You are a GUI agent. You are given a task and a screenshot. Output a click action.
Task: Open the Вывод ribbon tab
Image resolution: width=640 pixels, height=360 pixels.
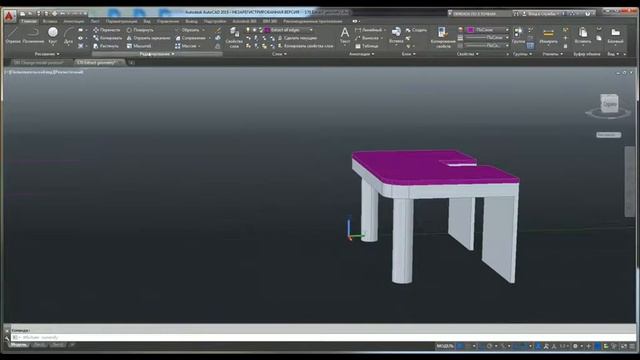point(191,21)
